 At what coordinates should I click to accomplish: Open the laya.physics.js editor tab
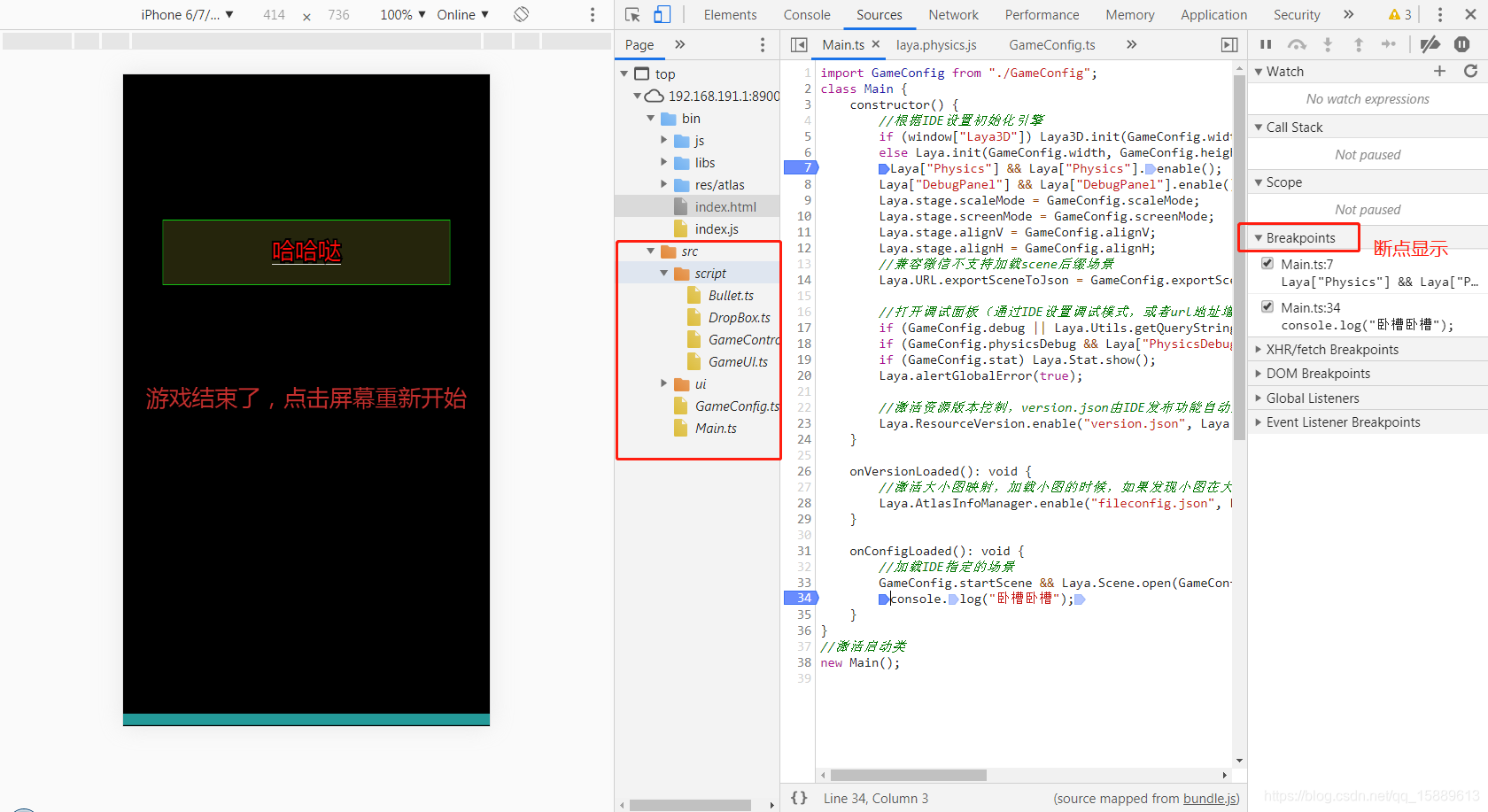936,44
